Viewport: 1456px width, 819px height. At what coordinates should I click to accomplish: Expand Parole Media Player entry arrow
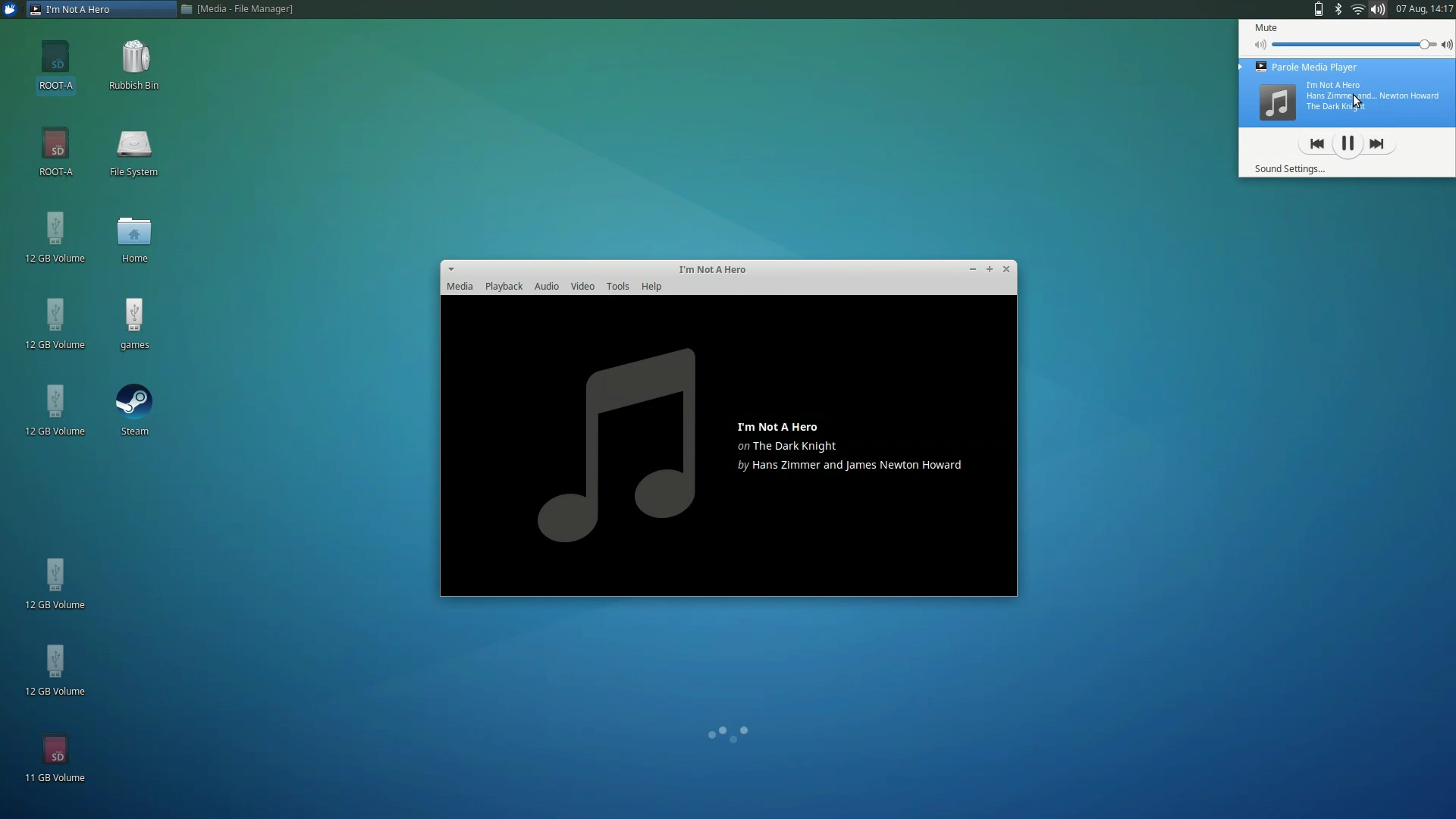[x=1241, y=67]
